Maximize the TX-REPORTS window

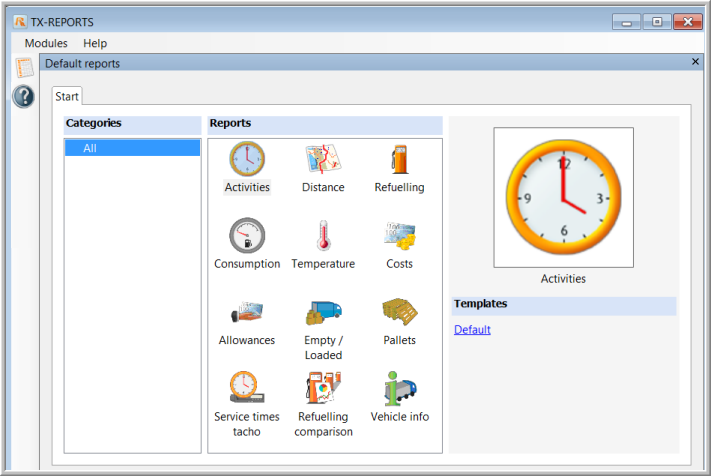coord(657,21)
